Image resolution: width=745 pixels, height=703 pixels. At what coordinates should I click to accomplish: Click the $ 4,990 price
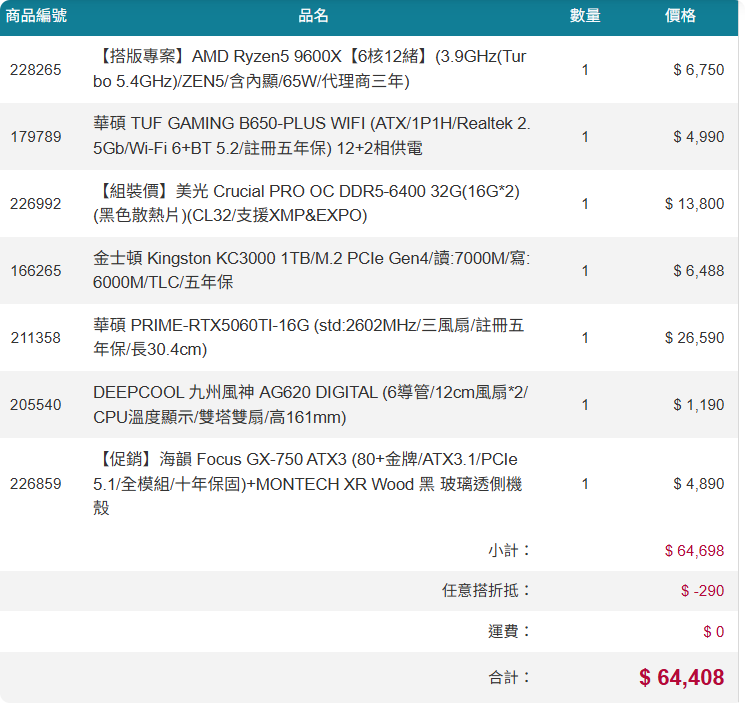point(698,137)
